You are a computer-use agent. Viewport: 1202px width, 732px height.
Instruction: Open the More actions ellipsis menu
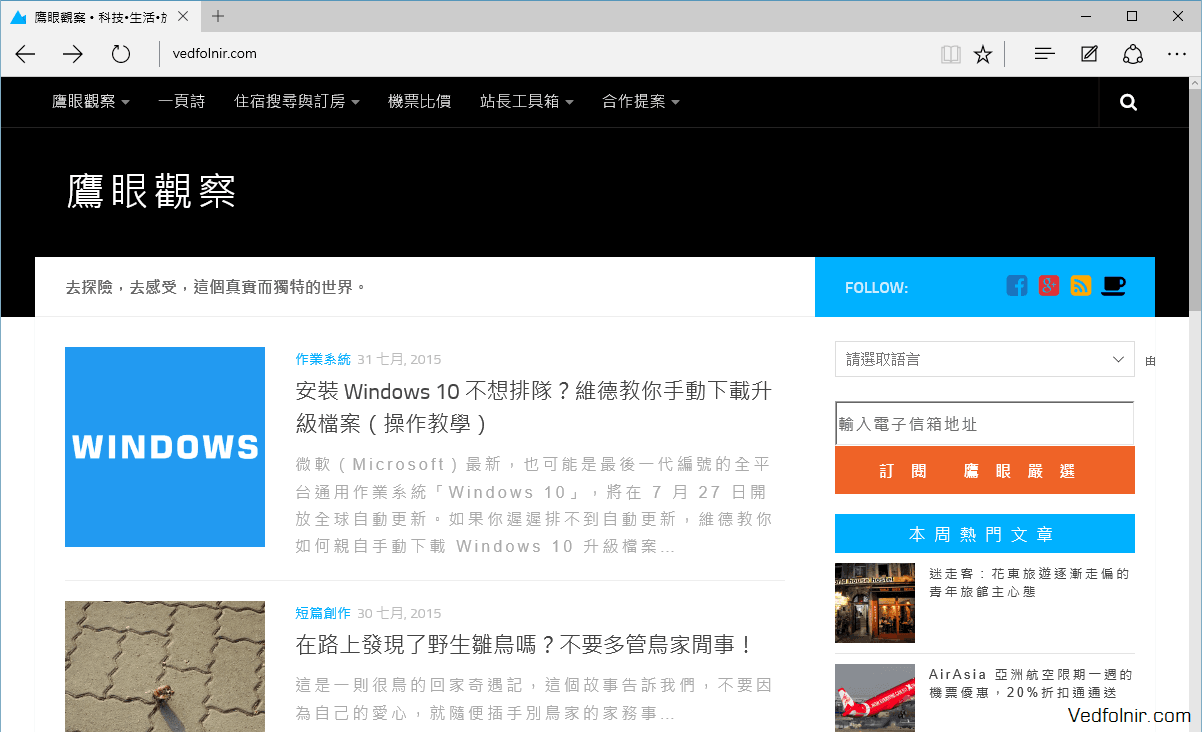pos(1177,54)
